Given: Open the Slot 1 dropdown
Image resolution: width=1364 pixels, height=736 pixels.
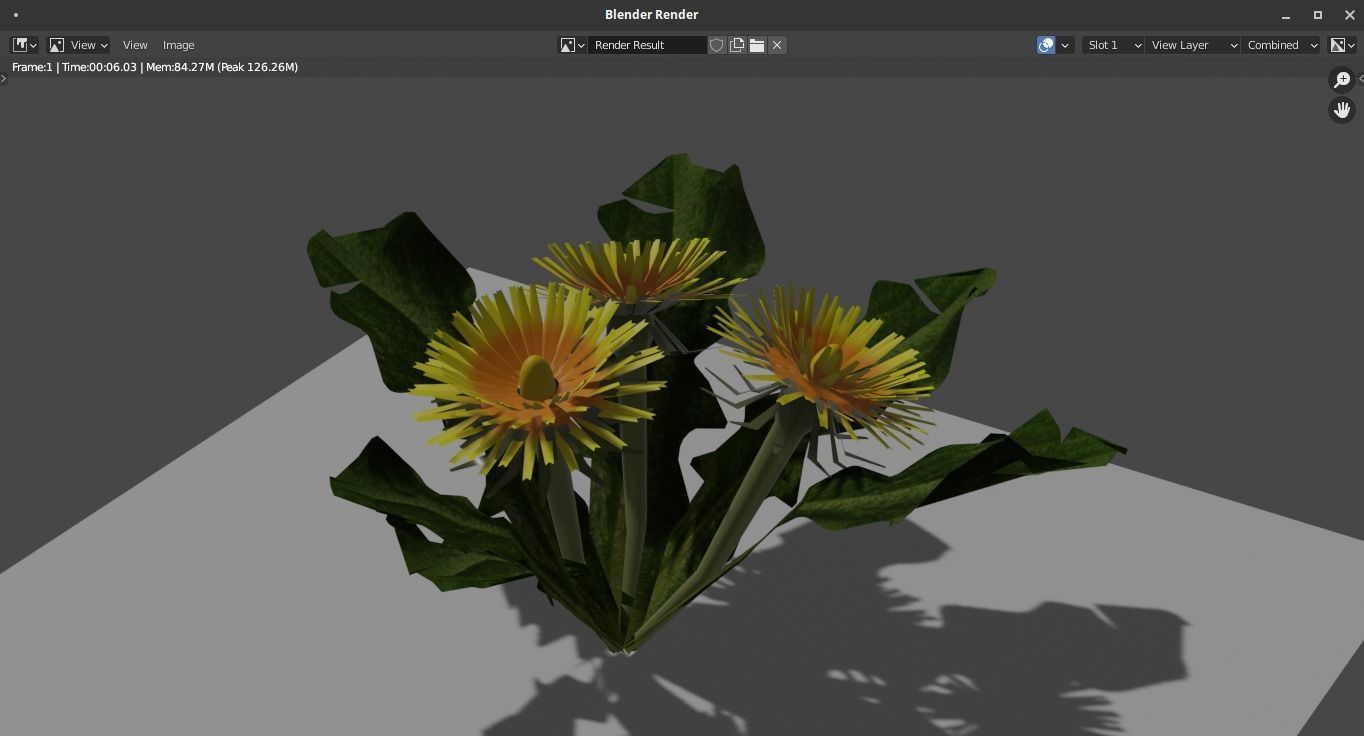Looking at the screenshot, I should click(x=1112, y=45).
